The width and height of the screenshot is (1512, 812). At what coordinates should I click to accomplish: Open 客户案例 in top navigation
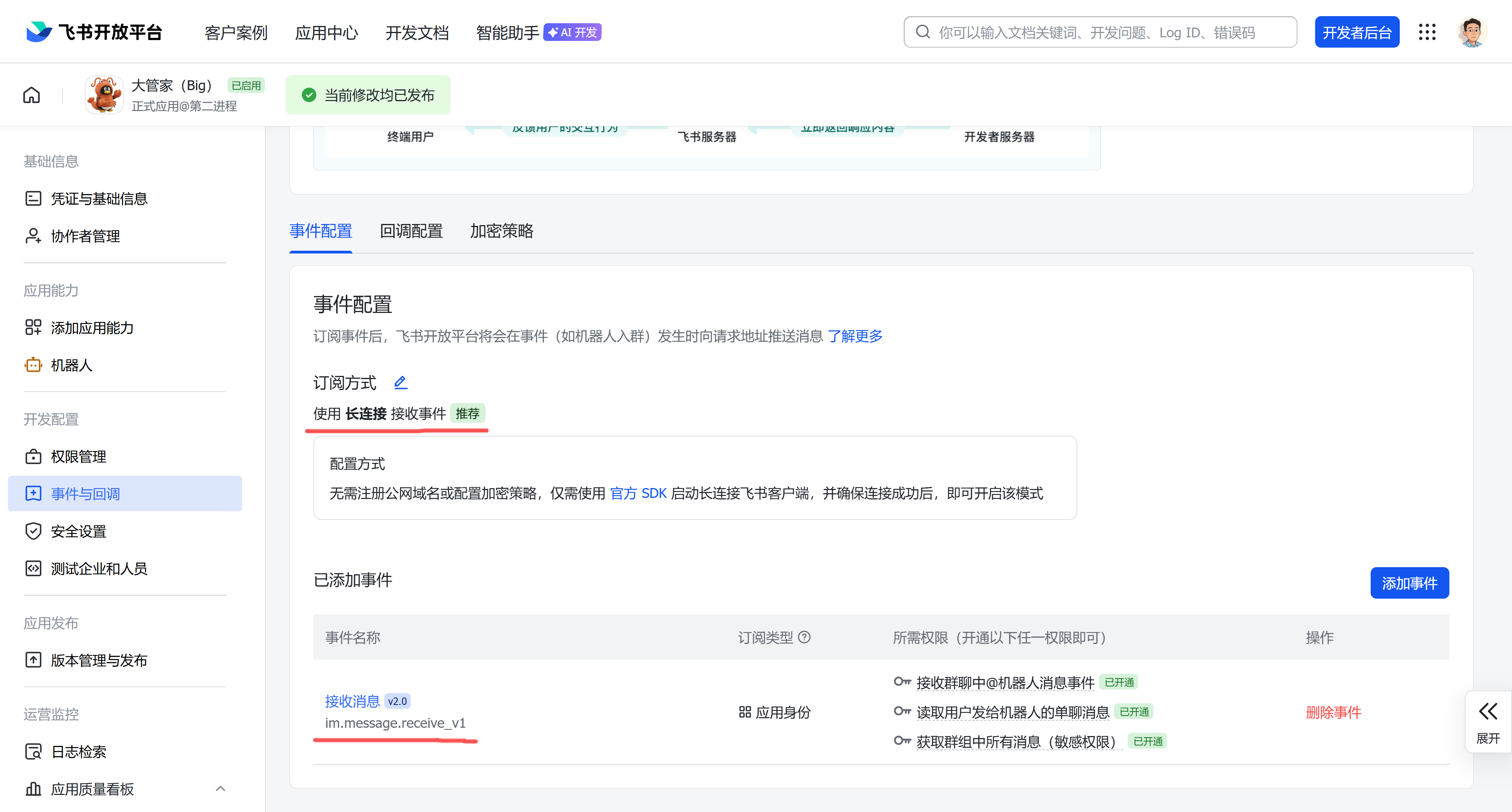tap(236, 32)
